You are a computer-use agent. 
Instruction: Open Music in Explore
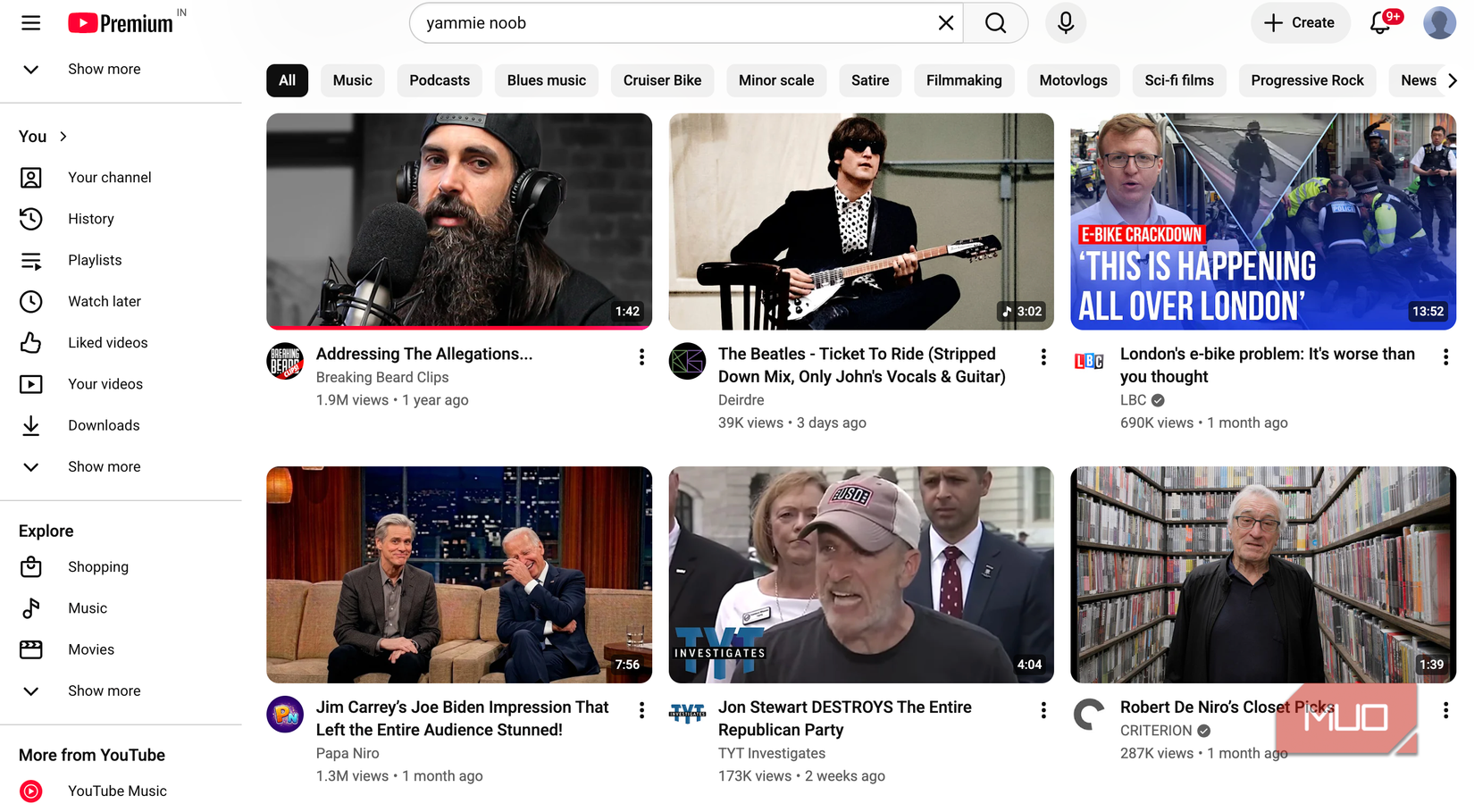[x=121, y=608]
